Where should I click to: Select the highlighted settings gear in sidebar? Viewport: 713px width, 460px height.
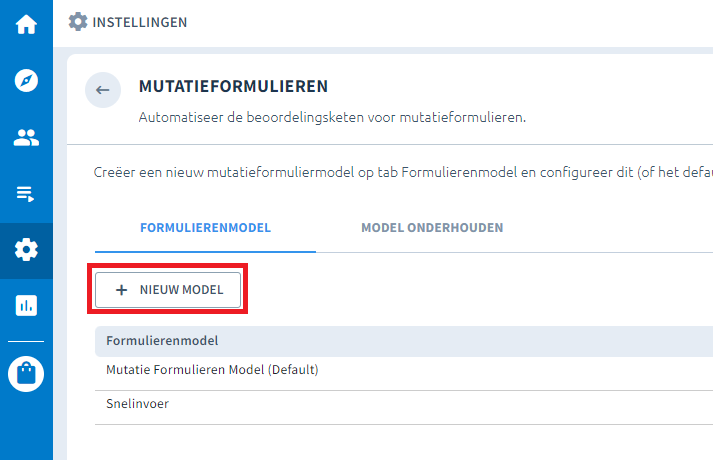click(x=26, y=250)
